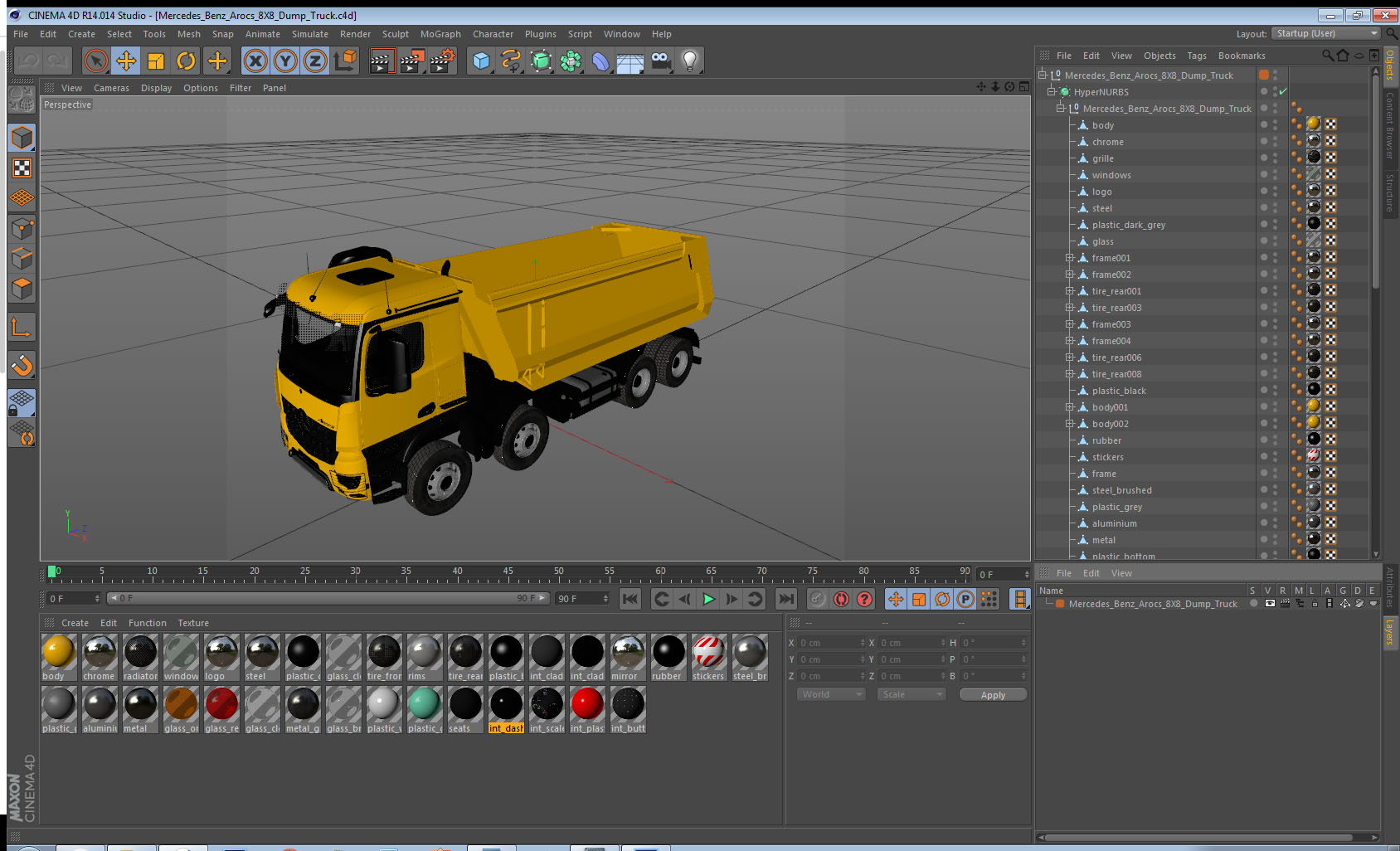Add a camera object
The width and height of the screenshot is (1400, 851).
click(x=660, y=61)
